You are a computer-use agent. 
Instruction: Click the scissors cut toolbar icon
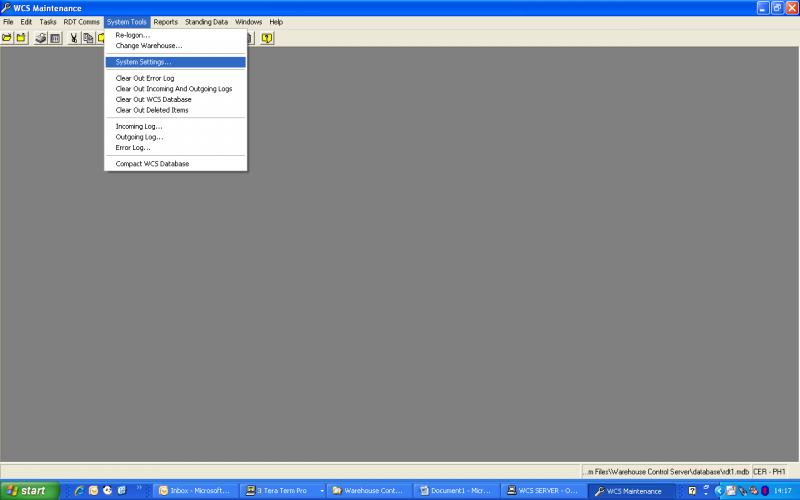pos(74,38)
